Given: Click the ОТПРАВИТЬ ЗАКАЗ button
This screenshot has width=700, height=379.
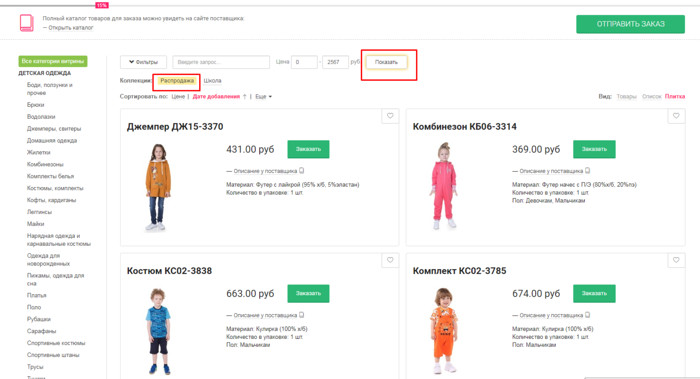Looking at the screenshot, I should click(630, 24).
